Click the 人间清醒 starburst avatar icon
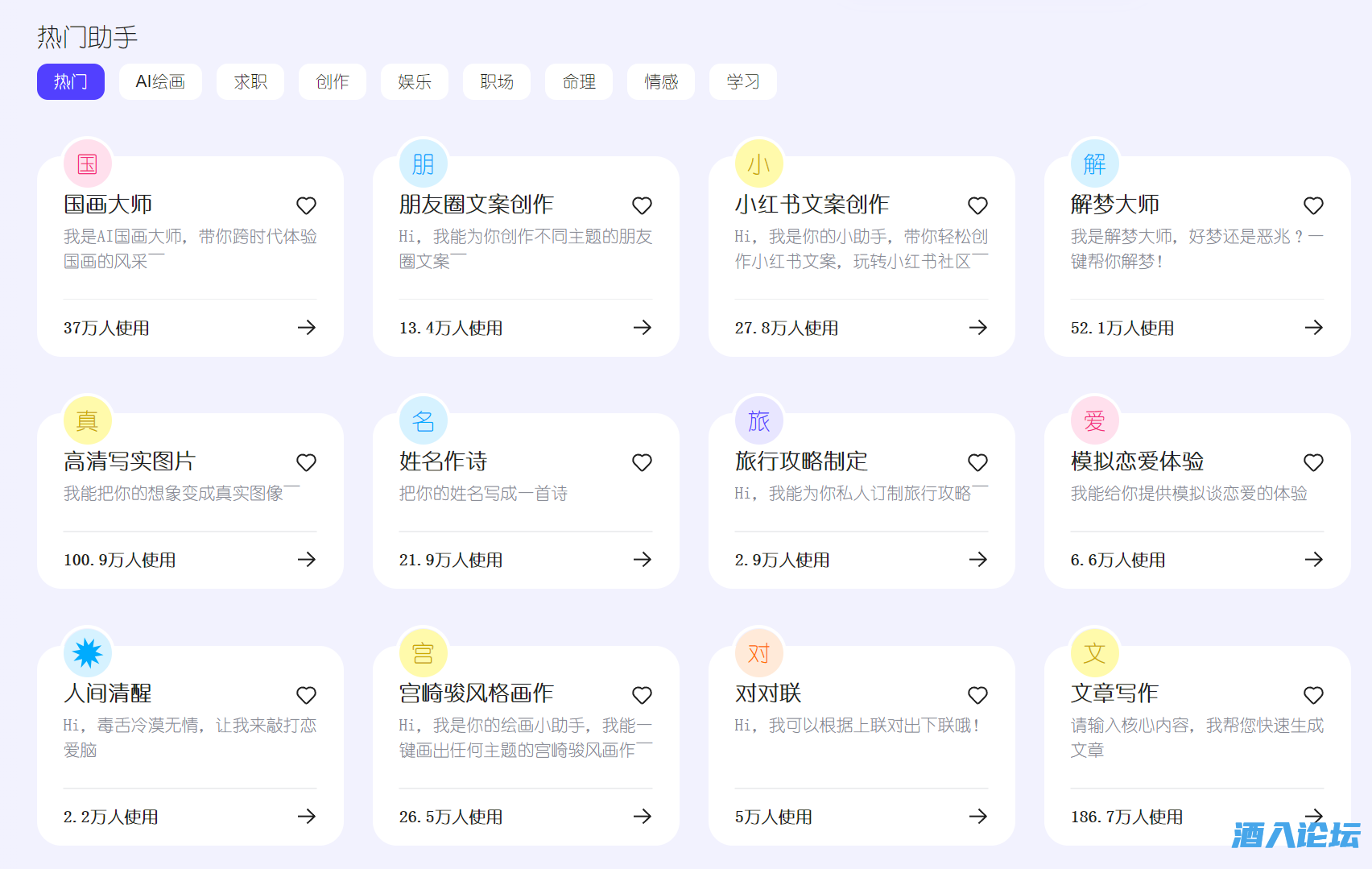The height and width of the screenshot is (869, 1372). 87,652
